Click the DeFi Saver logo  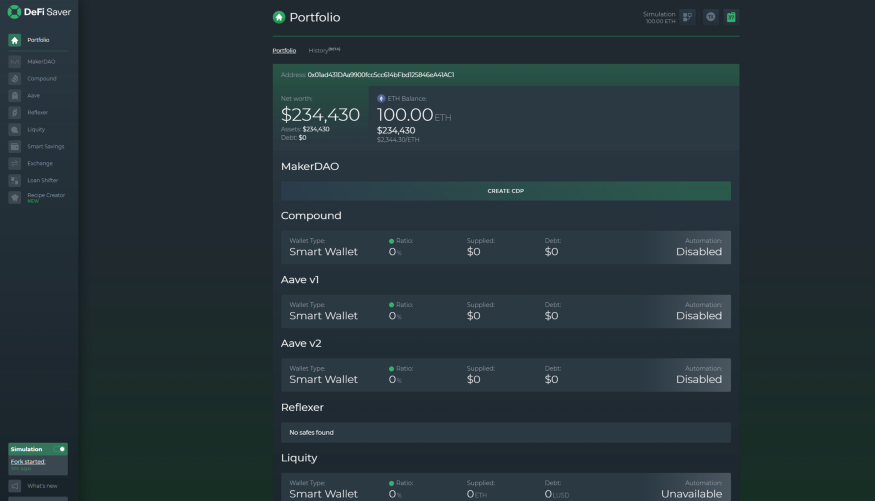pyautogui.click(x=39, y=12)
